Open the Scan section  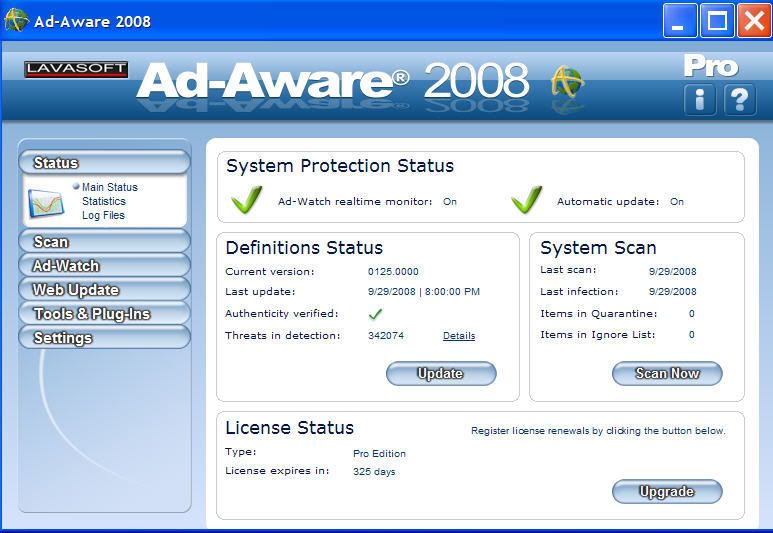(x=105, y=242)
